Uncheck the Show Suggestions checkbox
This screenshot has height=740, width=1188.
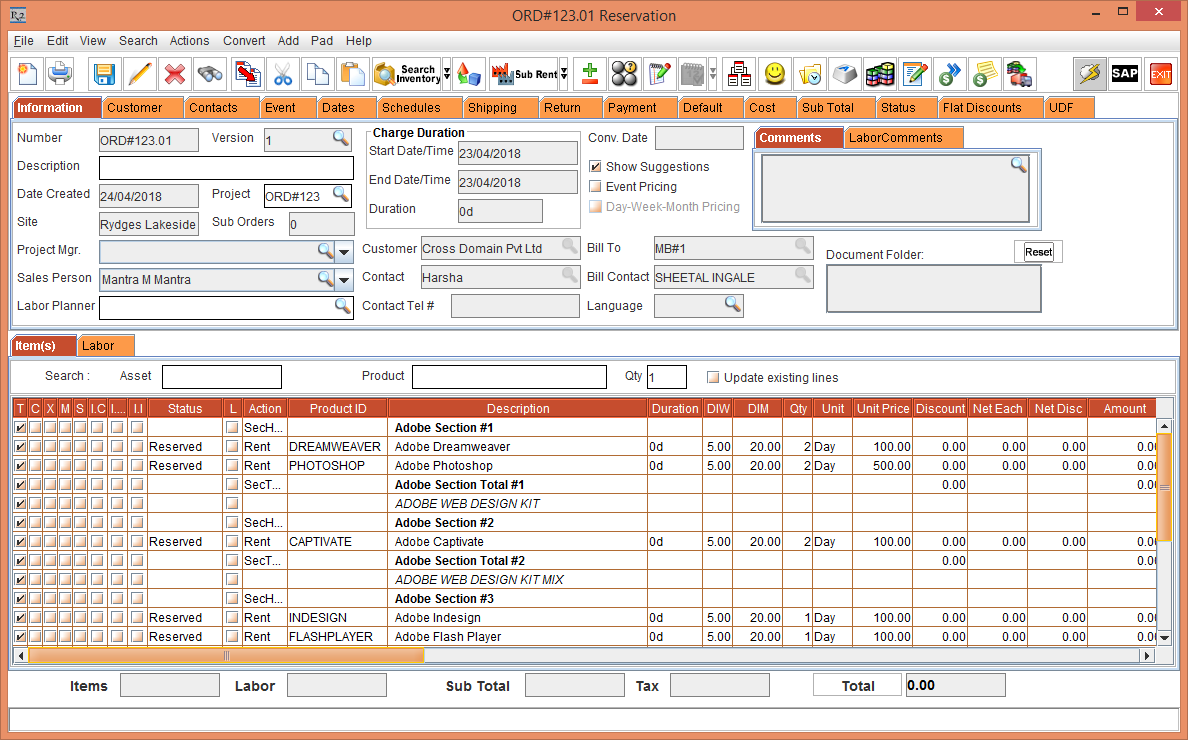click(x=596, y=167)
